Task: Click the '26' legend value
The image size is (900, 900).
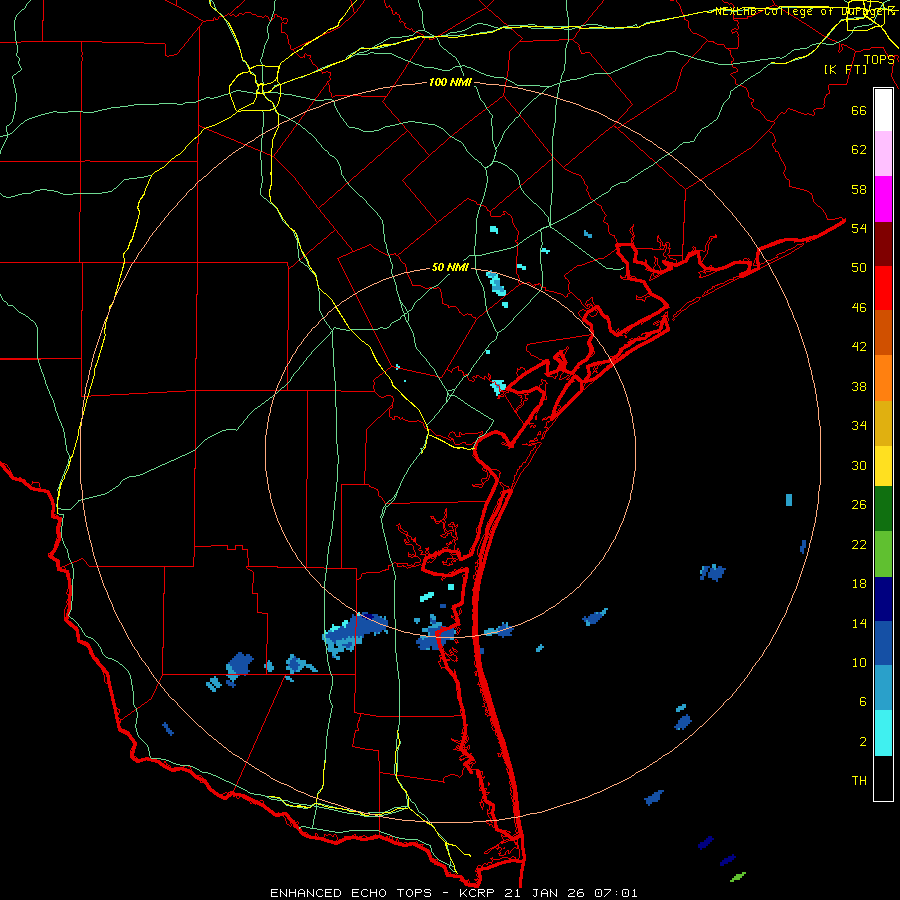Action: (859, 505)
